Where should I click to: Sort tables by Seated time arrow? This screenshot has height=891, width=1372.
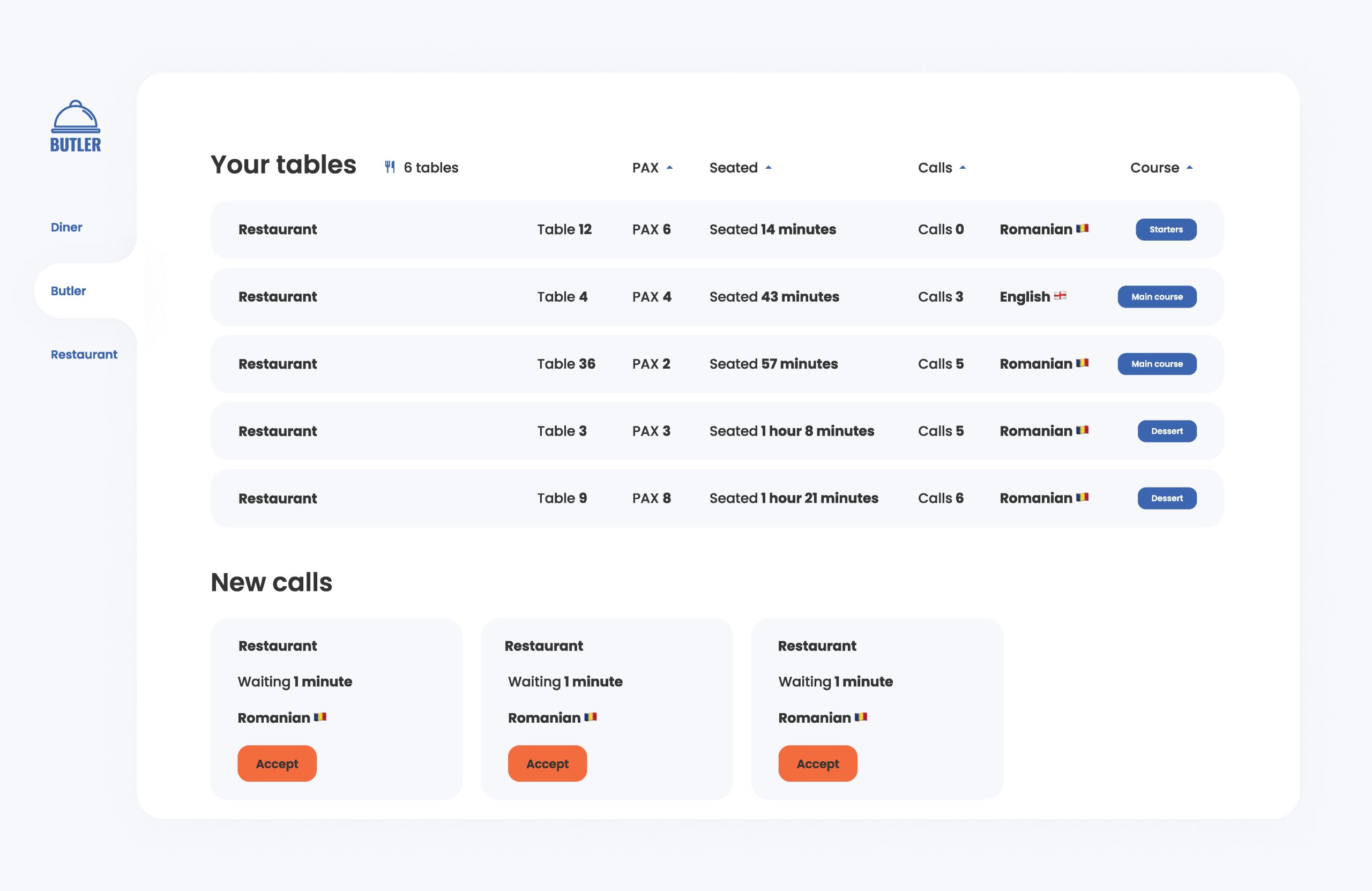(x=768, y=168)
